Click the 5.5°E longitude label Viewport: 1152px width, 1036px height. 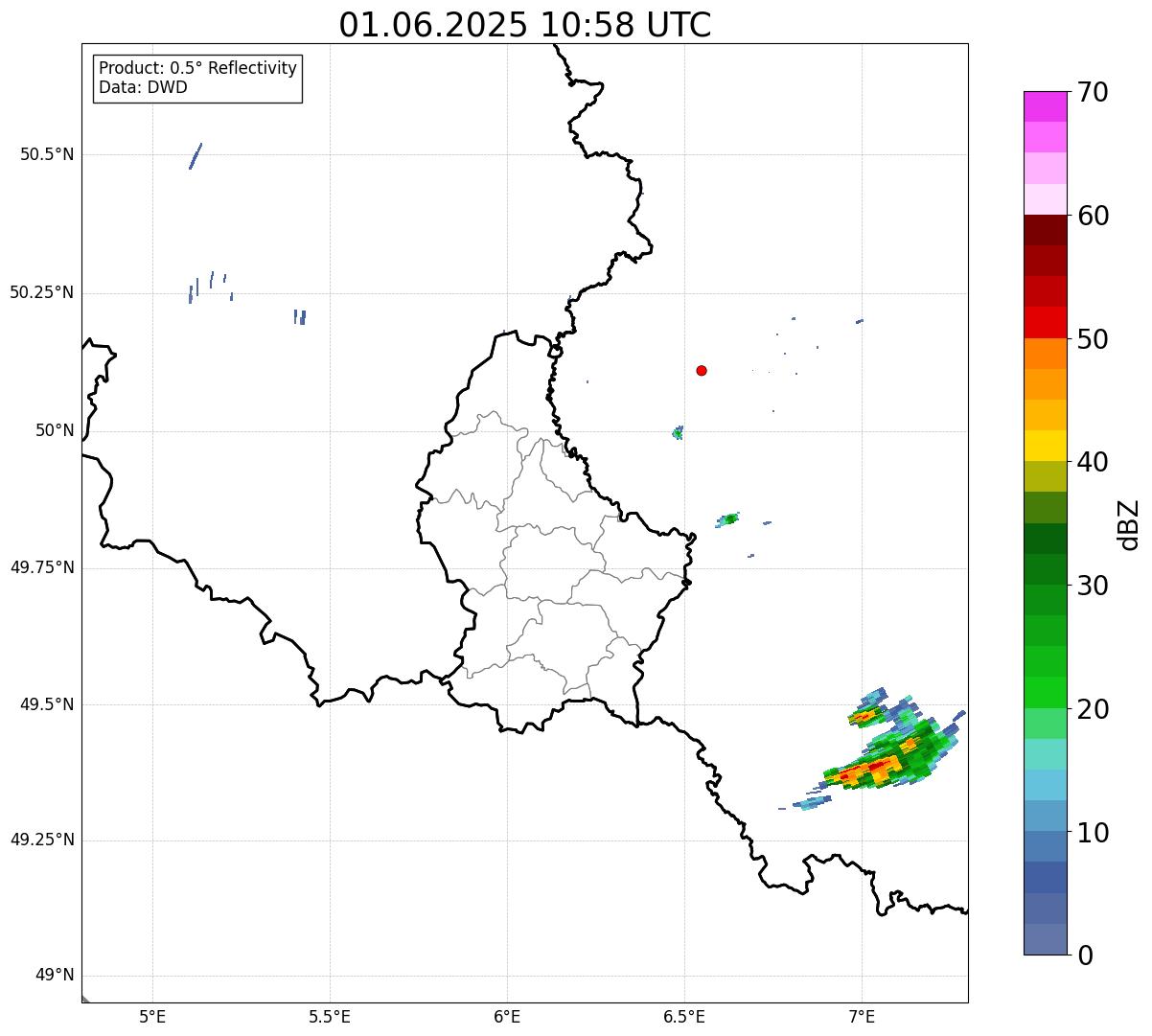click(330, 1016)
